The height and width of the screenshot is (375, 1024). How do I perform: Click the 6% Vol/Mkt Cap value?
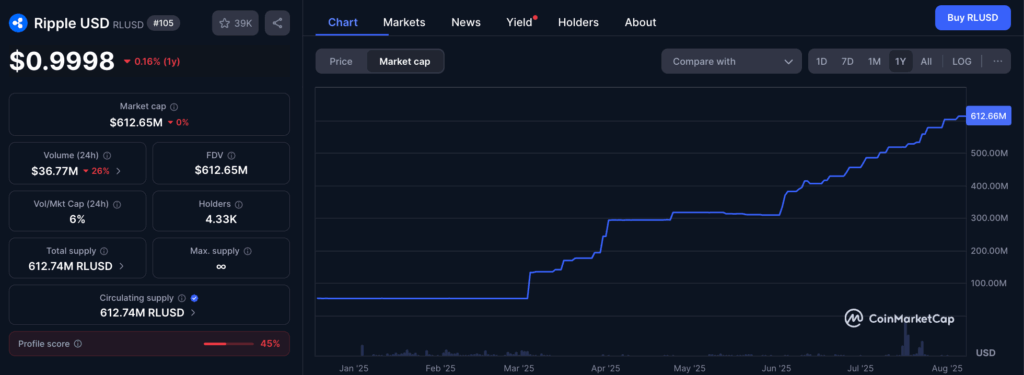[77, 219]
